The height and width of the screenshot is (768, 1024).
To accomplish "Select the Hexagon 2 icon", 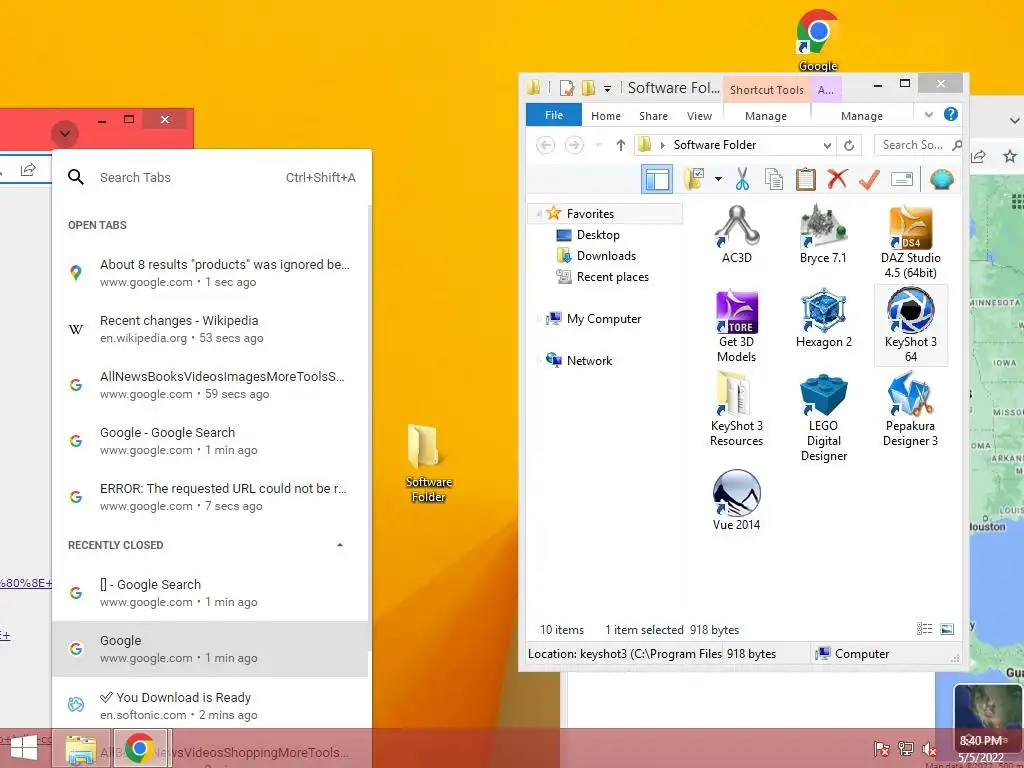I will tap(824, 318).
